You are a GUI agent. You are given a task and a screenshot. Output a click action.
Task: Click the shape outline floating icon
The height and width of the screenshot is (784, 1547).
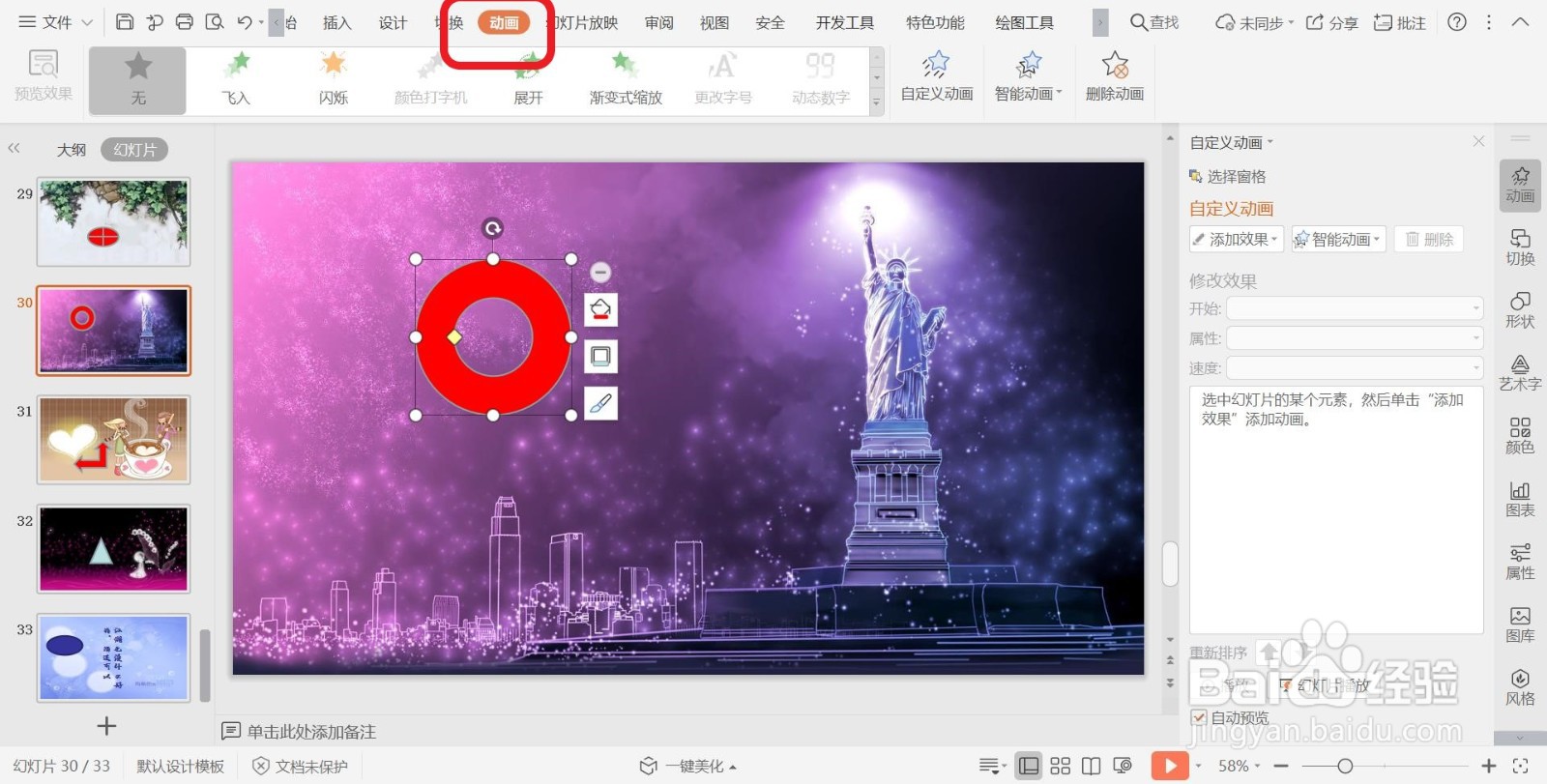(x=600, y=357)
